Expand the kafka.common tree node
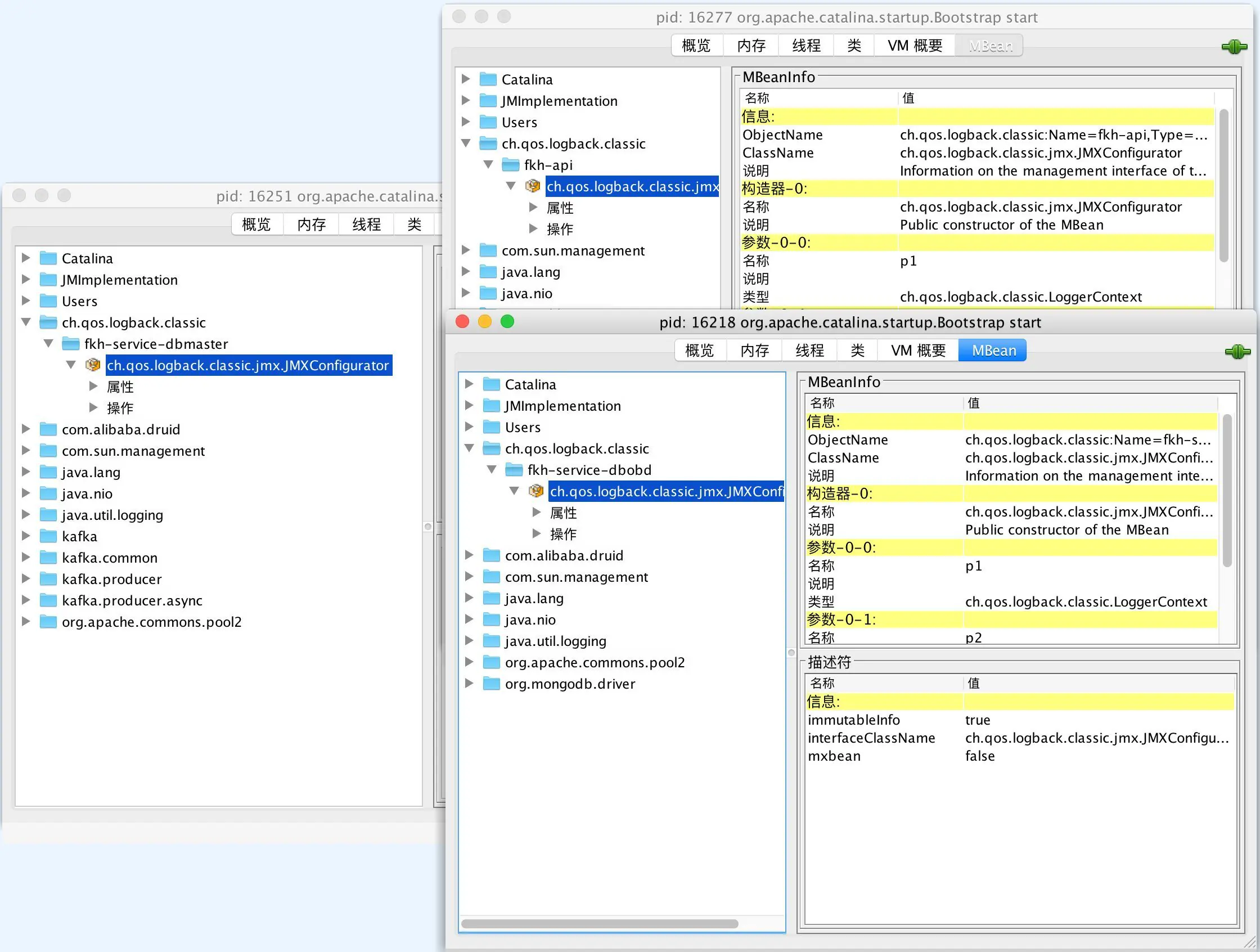Viewport: 1260px width, 952px height. click(26, 558)
